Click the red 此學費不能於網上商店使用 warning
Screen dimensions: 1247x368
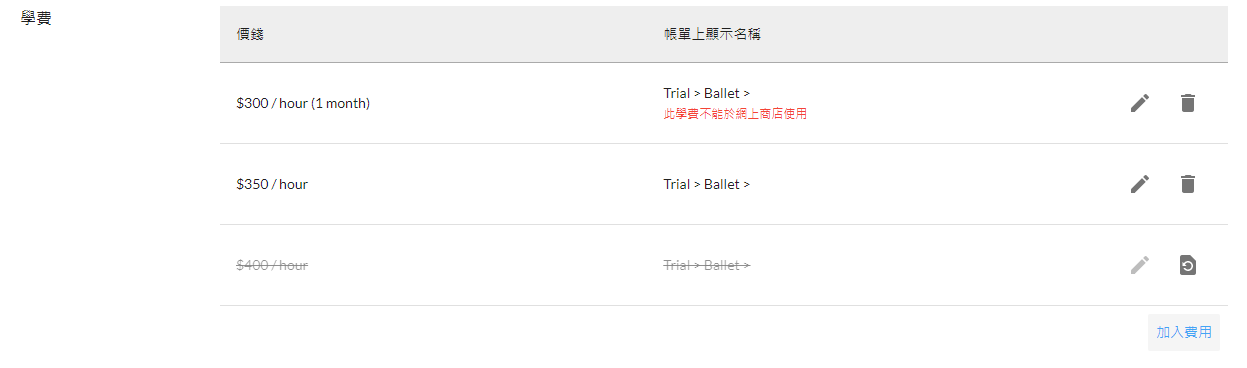click(x=735, y=114)
